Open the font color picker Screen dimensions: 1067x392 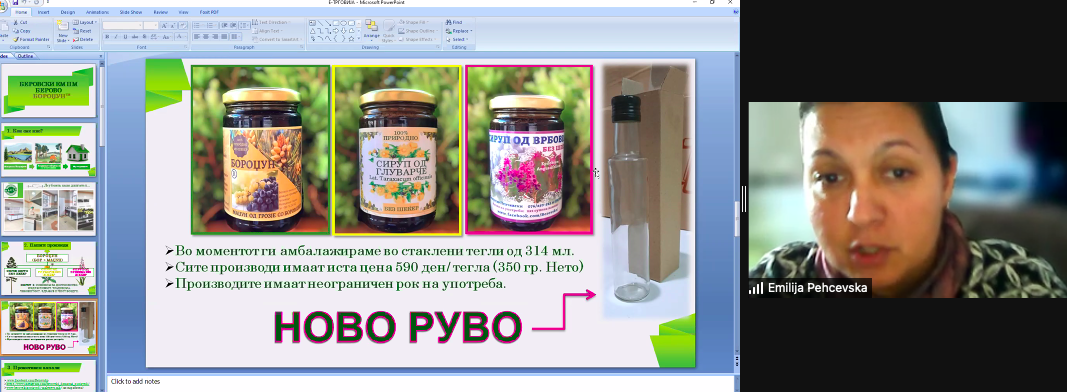(180, 36)
